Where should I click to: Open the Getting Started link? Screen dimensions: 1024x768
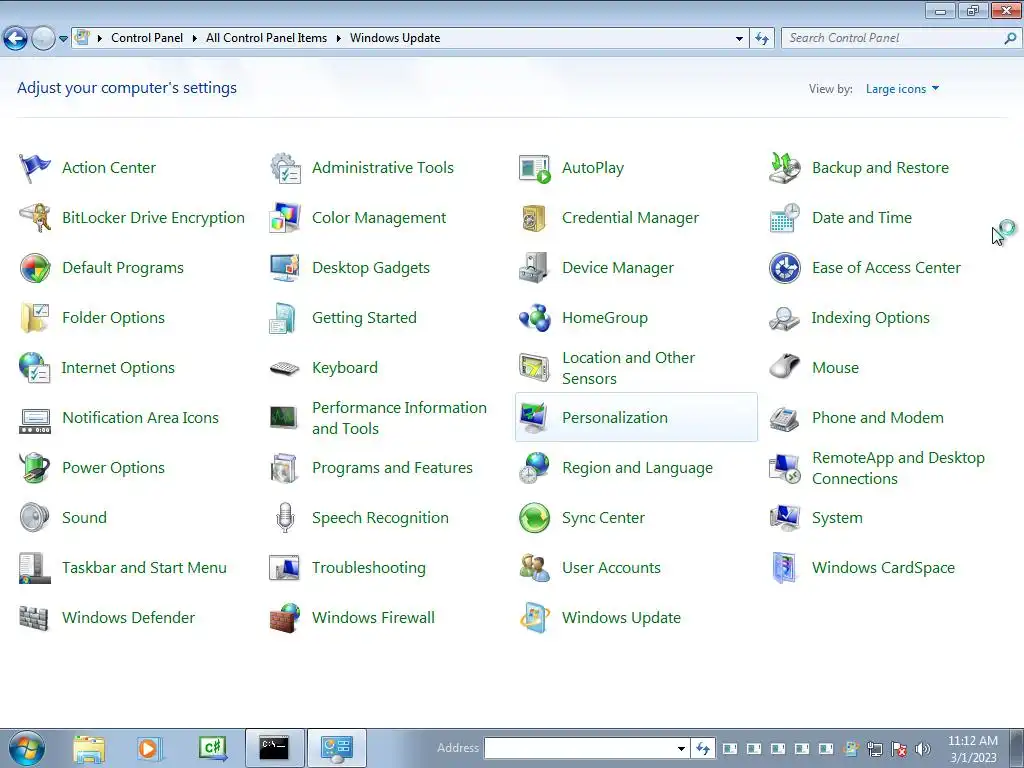[364, 318]
